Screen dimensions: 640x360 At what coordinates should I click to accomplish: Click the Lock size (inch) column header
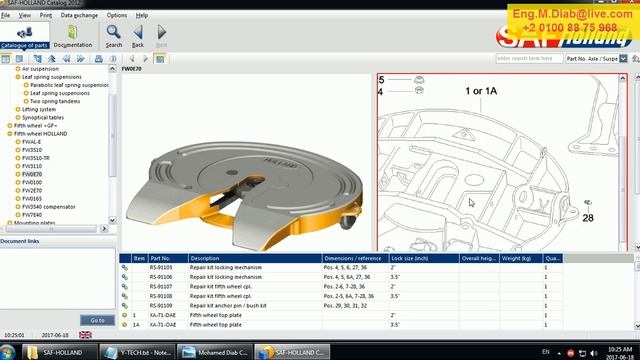[x=424, y=258]
